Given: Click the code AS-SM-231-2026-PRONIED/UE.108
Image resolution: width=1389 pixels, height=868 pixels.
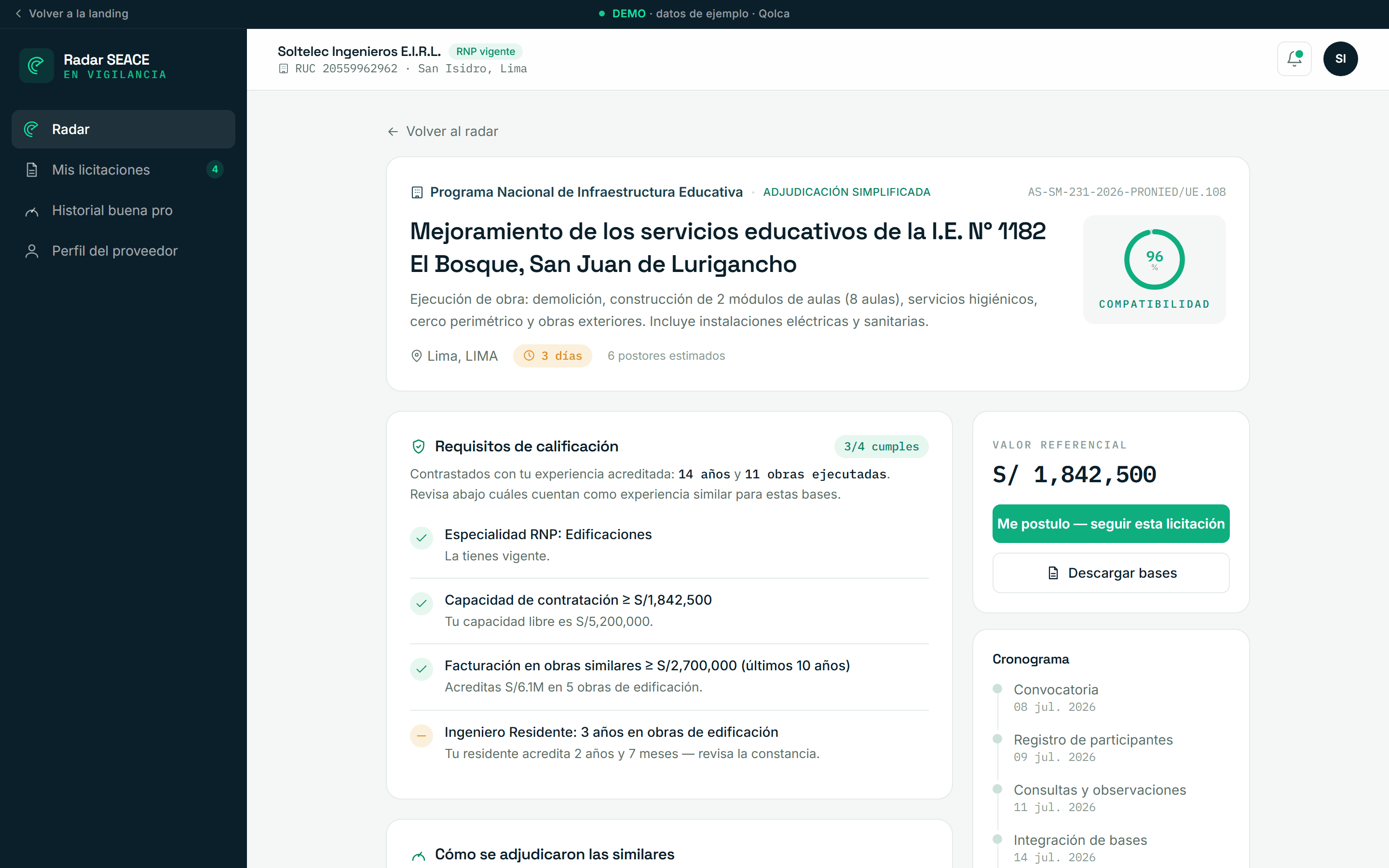Looking at the screenshot, I should tap(1126, 192).
